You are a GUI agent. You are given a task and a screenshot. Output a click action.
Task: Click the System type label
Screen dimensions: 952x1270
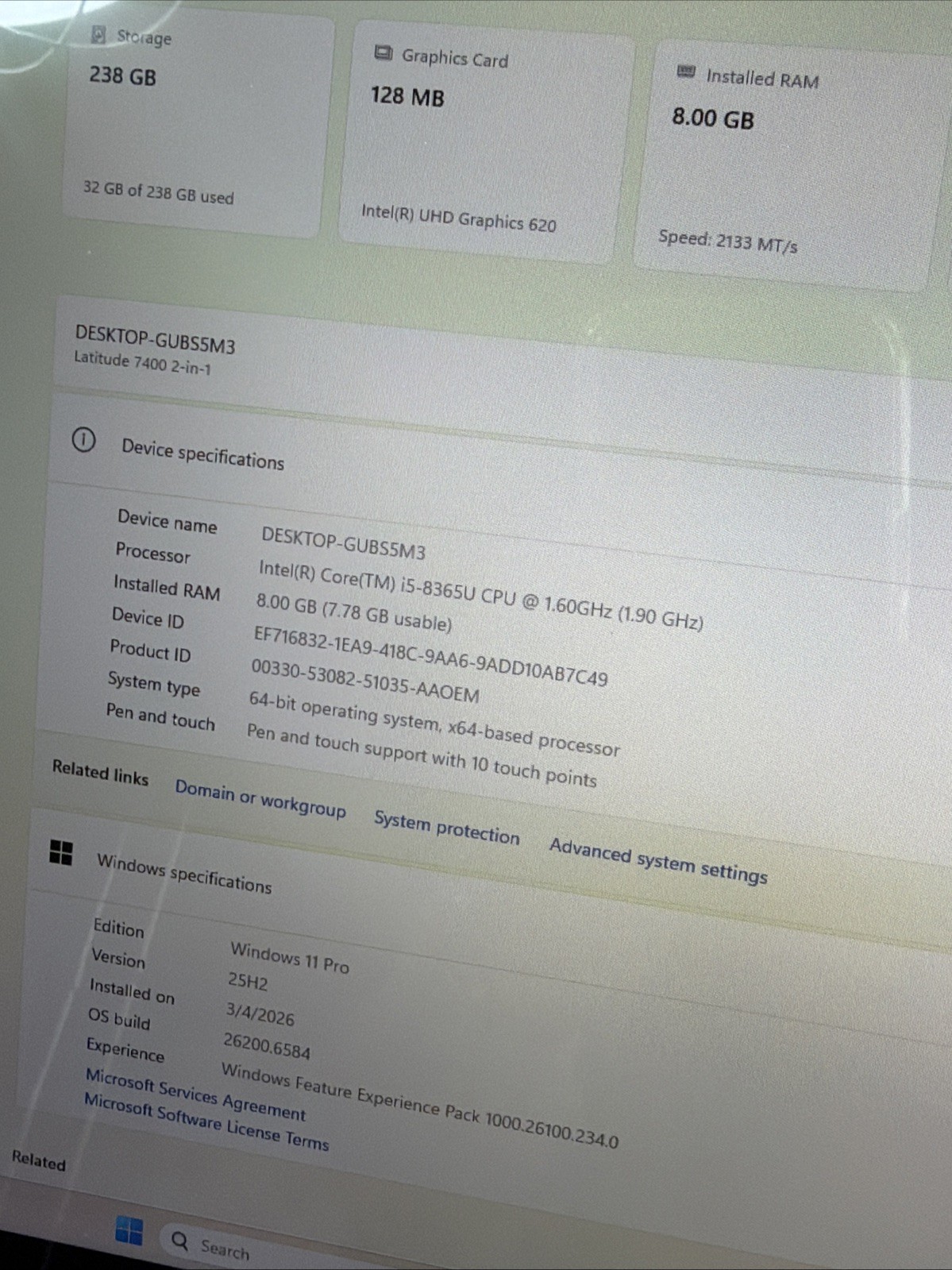point(154,684)
